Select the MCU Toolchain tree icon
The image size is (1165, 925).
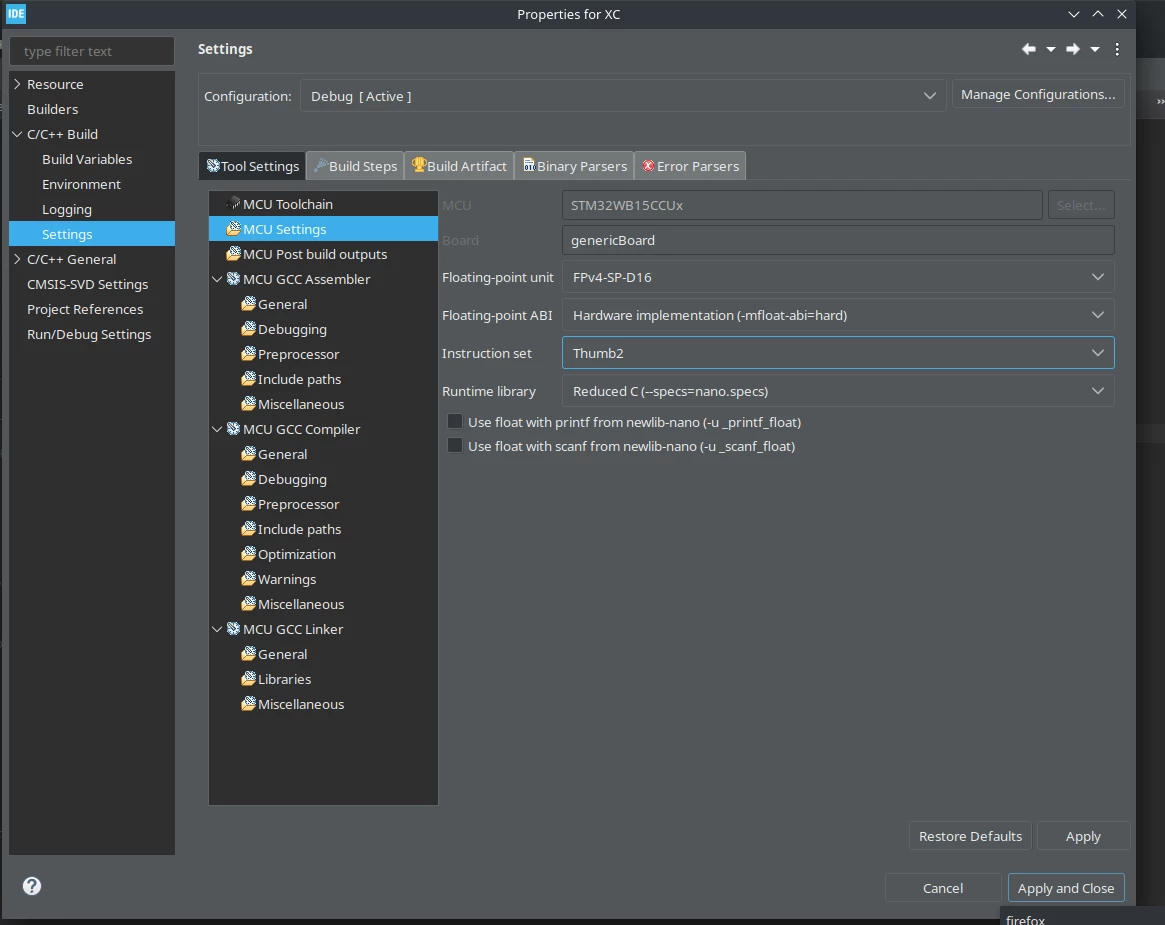(x=233, y=204)
